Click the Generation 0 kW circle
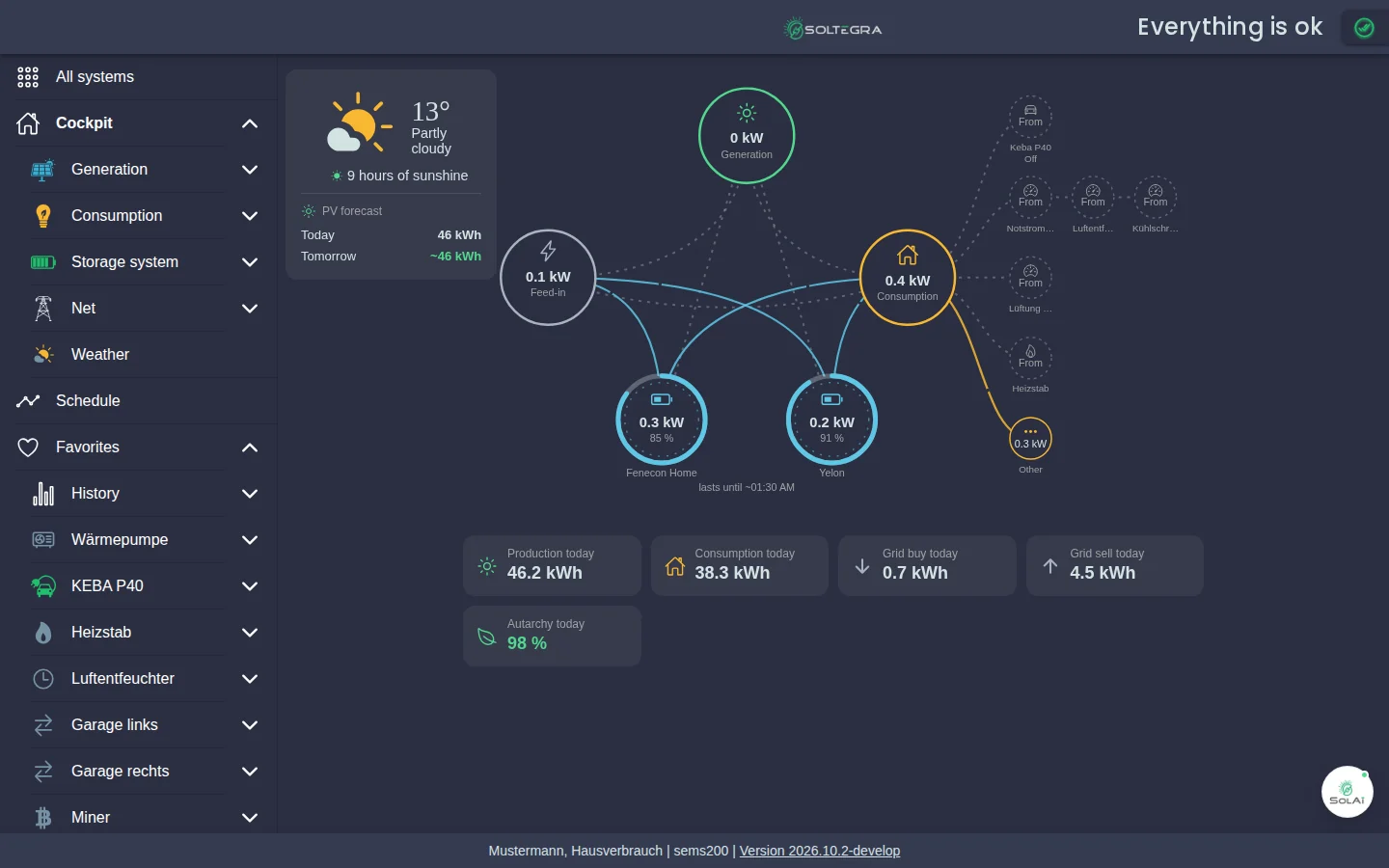Screen dimensions: 1389x868 (747, 136)
